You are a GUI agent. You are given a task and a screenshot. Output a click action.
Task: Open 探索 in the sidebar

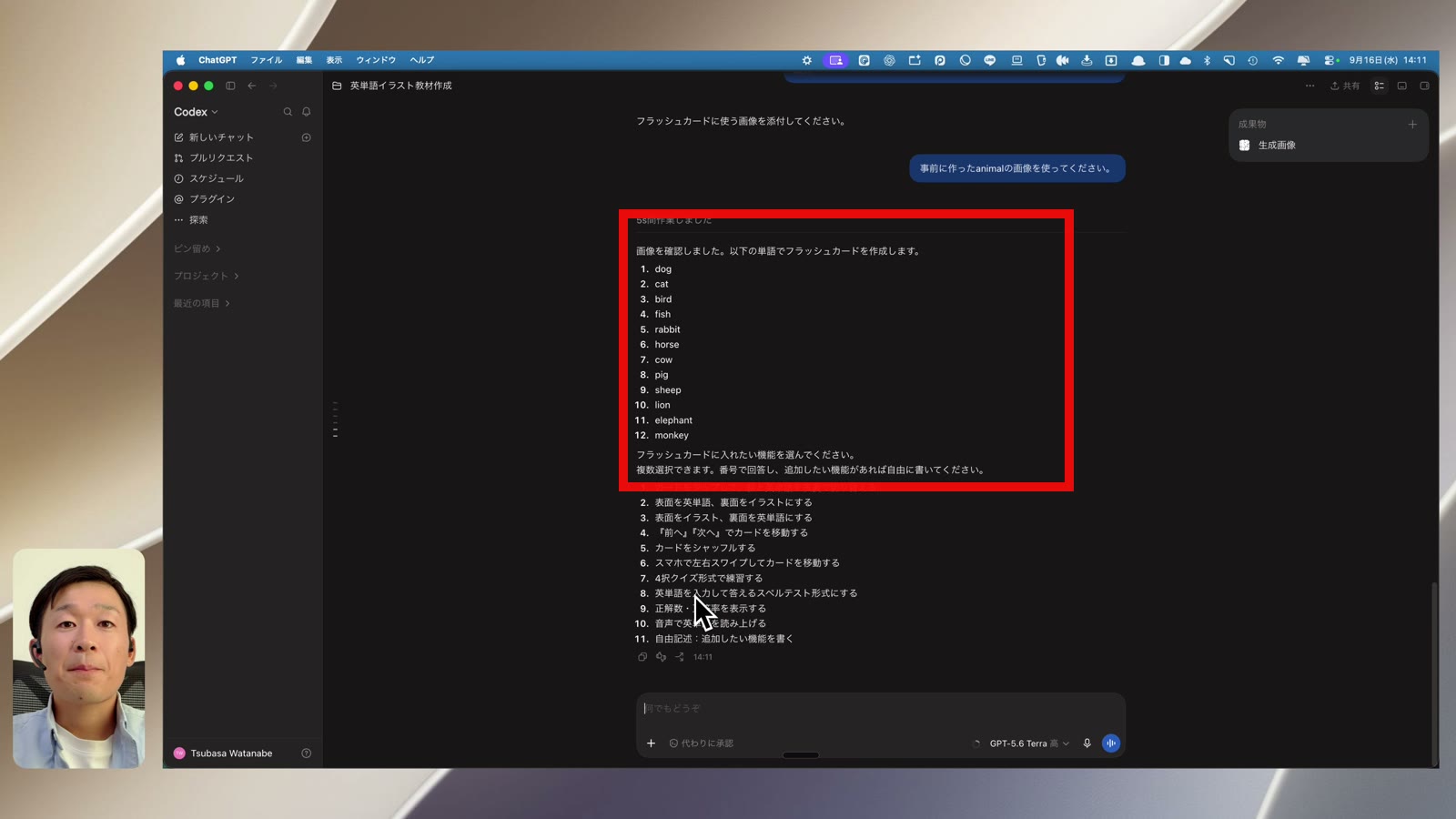pos(191,220)
